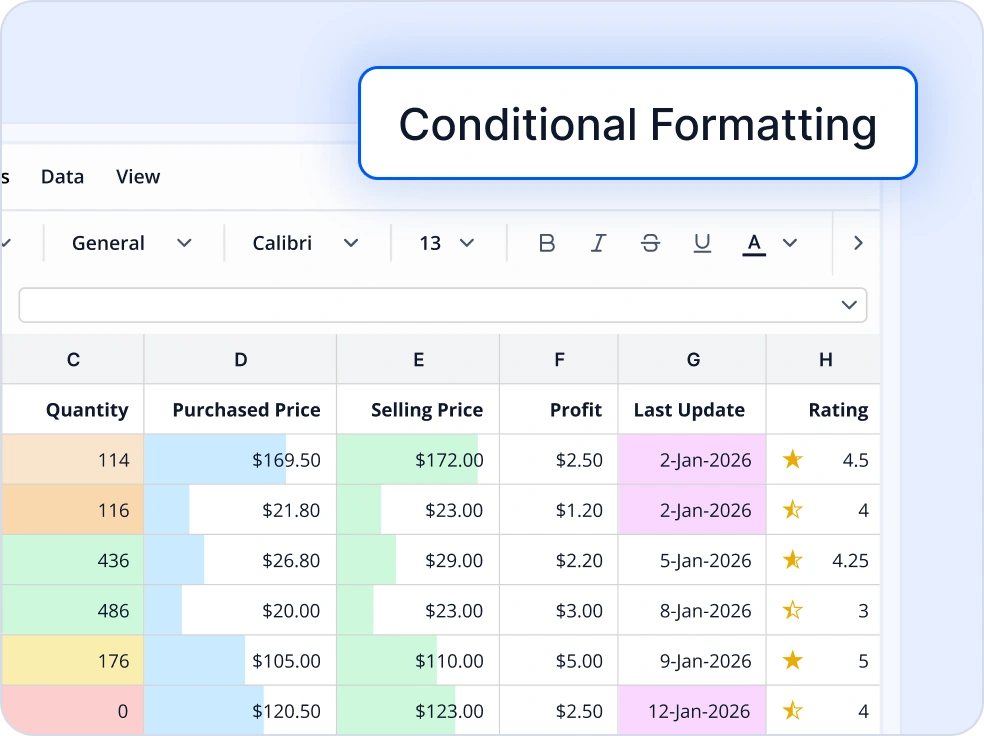Select the star next to the 5 rating
The image size is (984, 736).
click(x=793, y=661)
